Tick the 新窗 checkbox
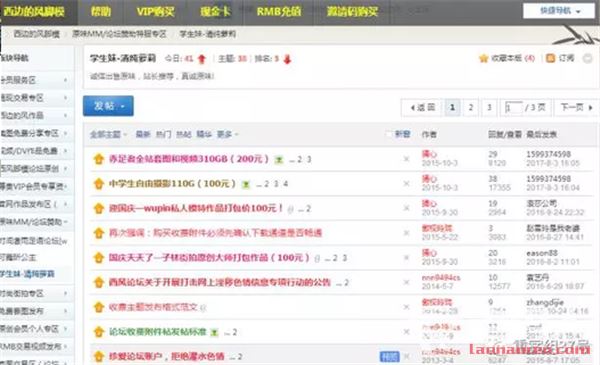600x365 pixels. click(389, 134)
